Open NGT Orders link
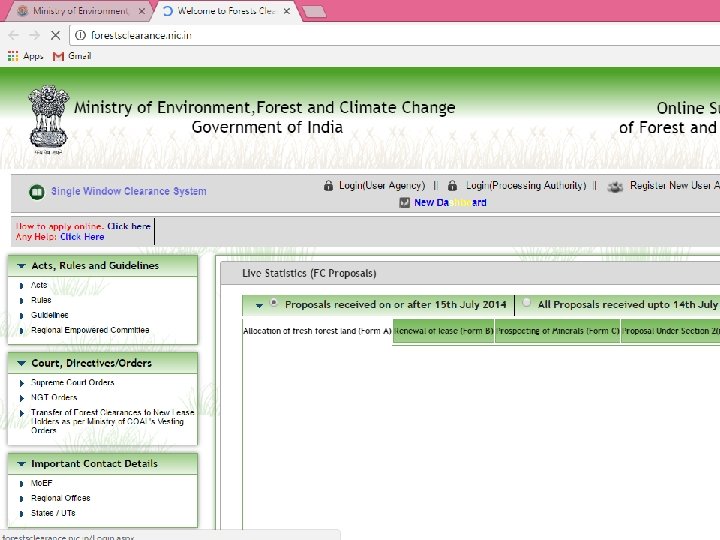The image size is (720, 540). click(54, 398)
